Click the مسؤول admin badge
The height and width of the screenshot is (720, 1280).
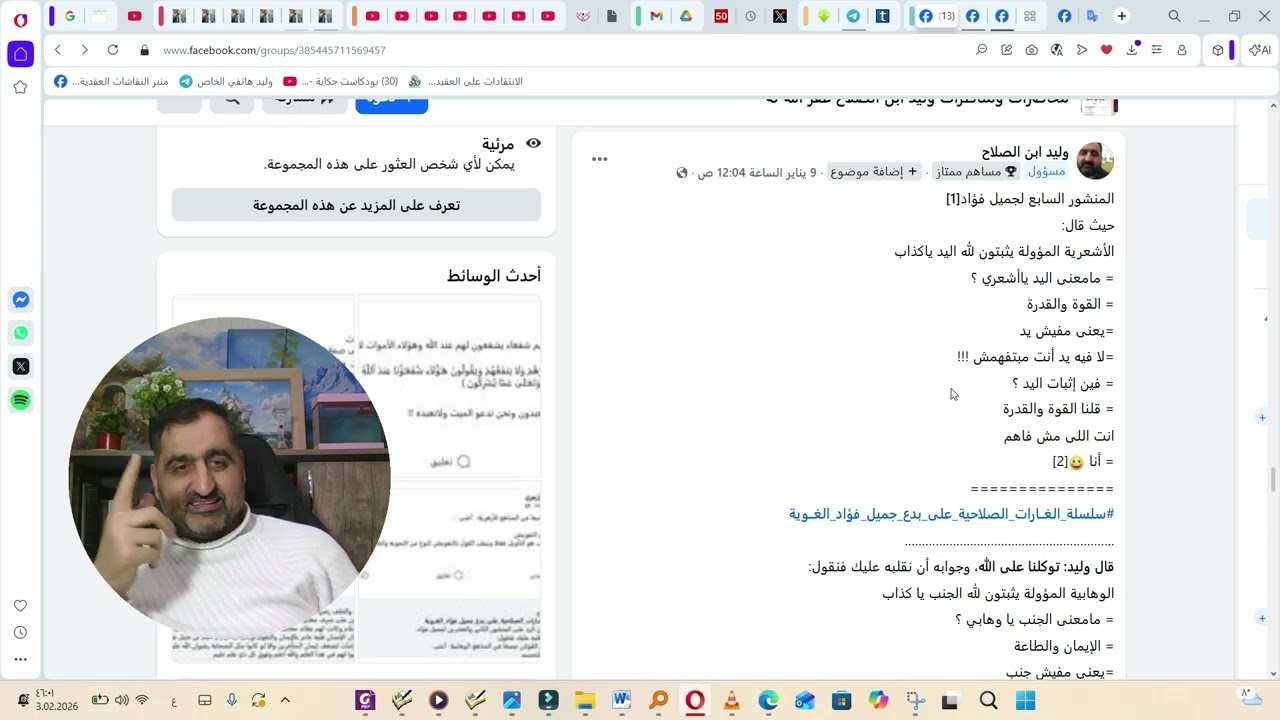1046,172
